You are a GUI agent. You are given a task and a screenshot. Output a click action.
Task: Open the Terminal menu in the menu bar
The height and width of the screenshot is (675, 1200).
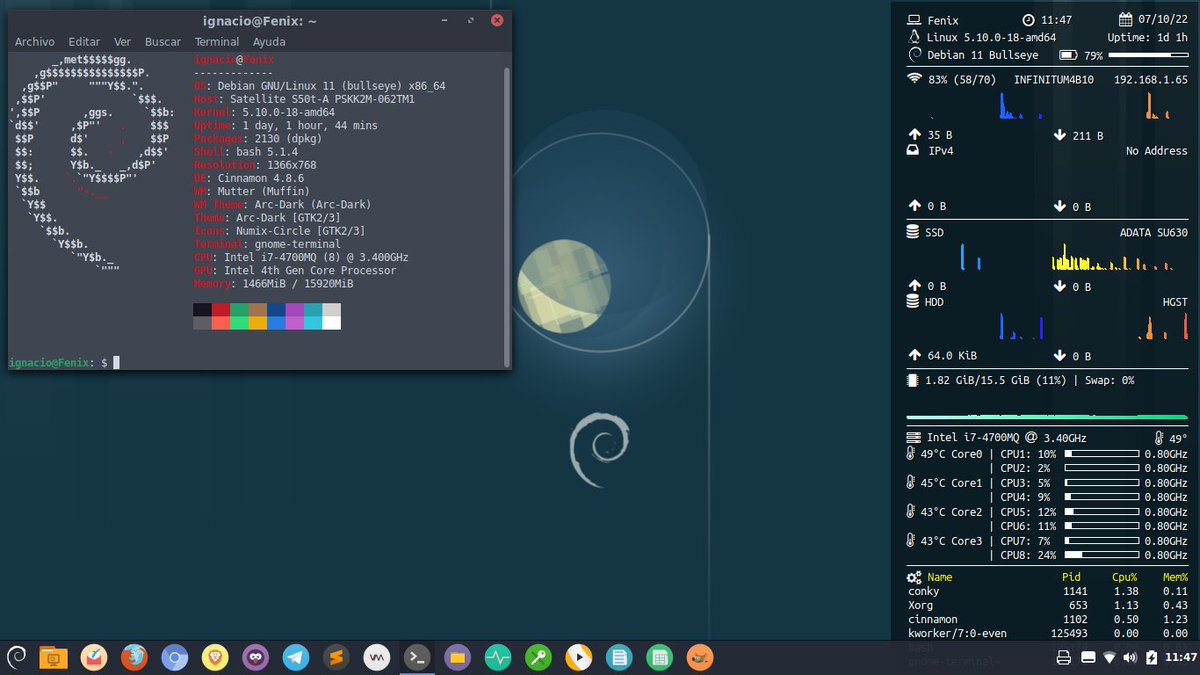pyautogui.click(x=217, y=42)
